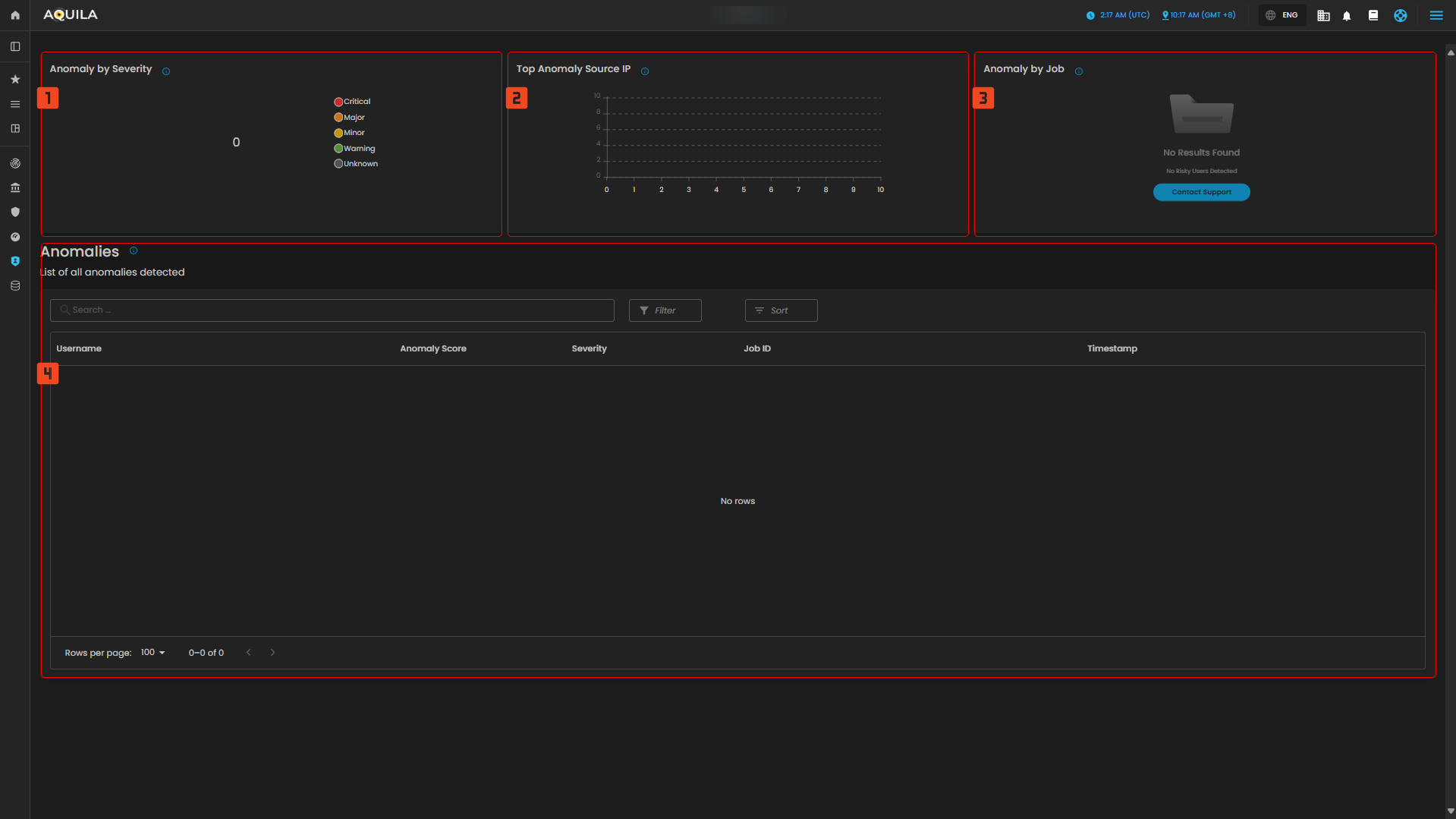Toggle the sidebar panel layout icon

tap(15, 47)
